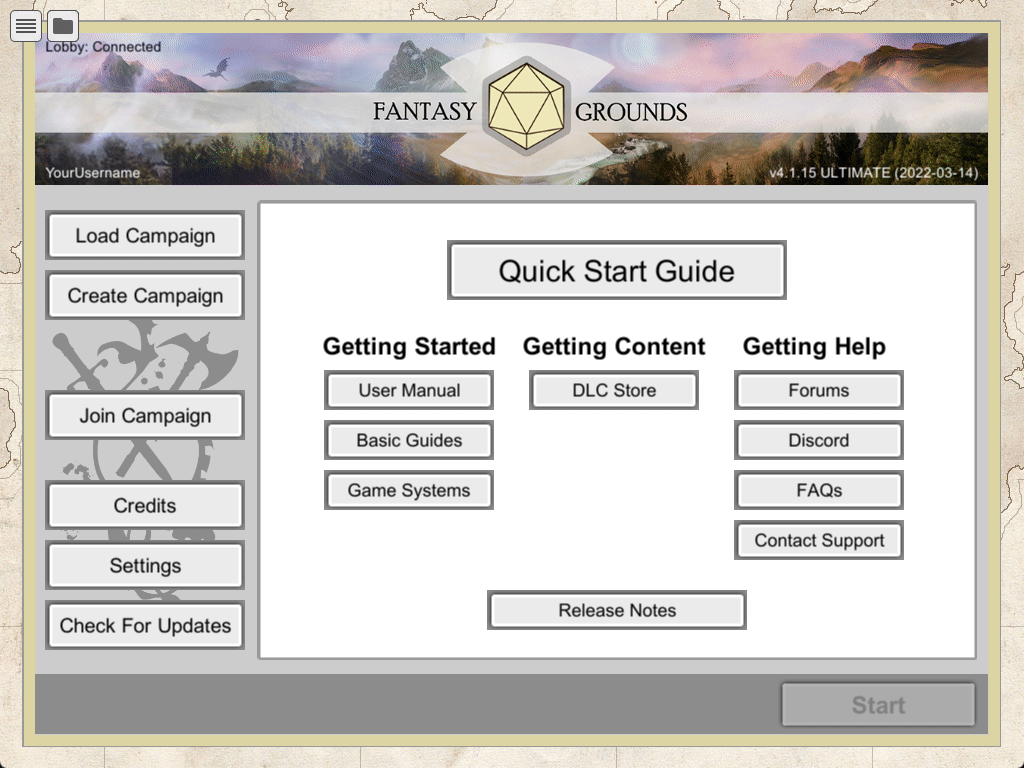Click the Start button
The image size is (1024, 768).
(x=878, y=705)
